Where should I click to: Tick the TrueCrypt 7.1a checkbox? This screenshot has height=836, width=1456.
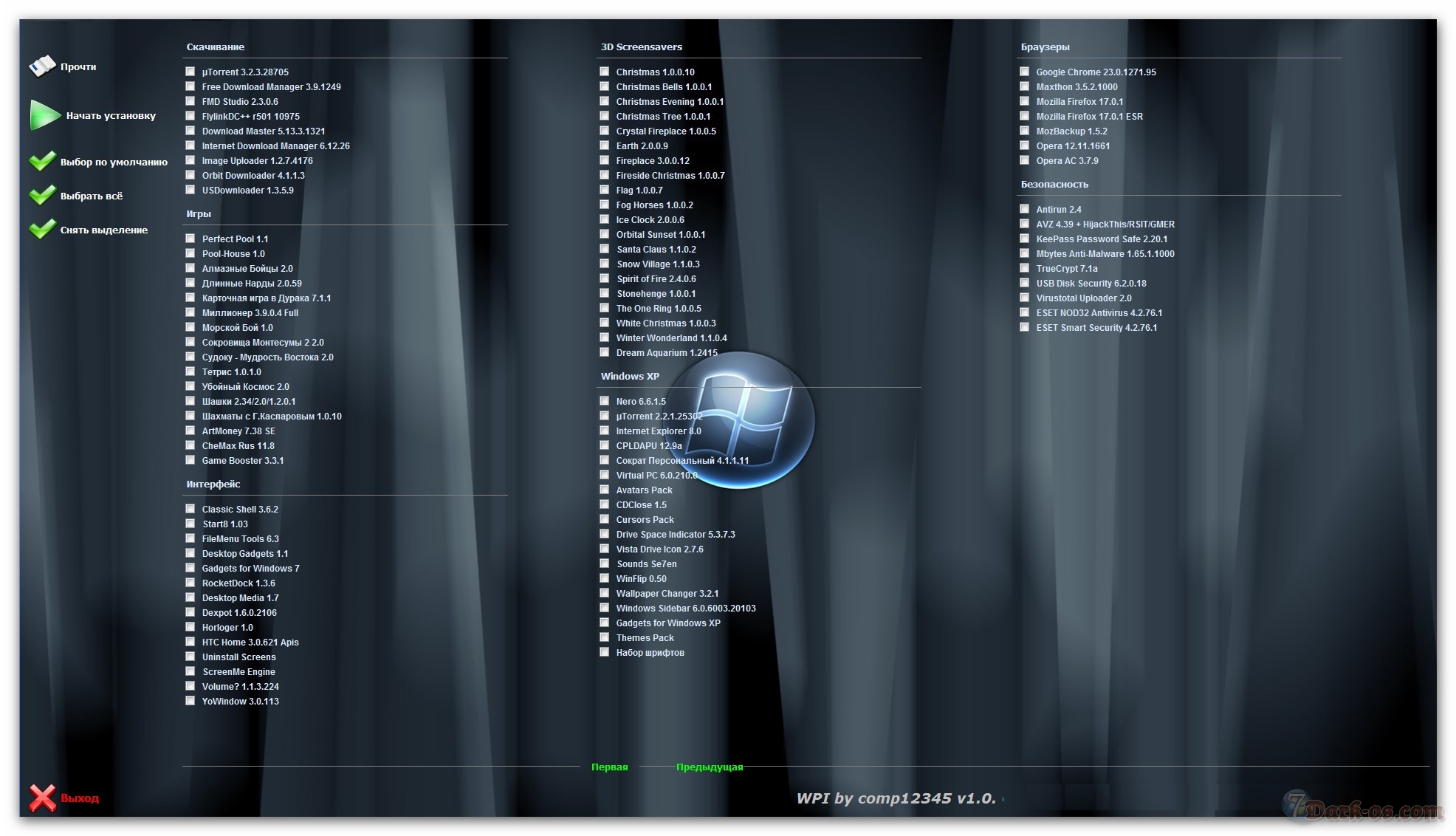point(1025,268)
